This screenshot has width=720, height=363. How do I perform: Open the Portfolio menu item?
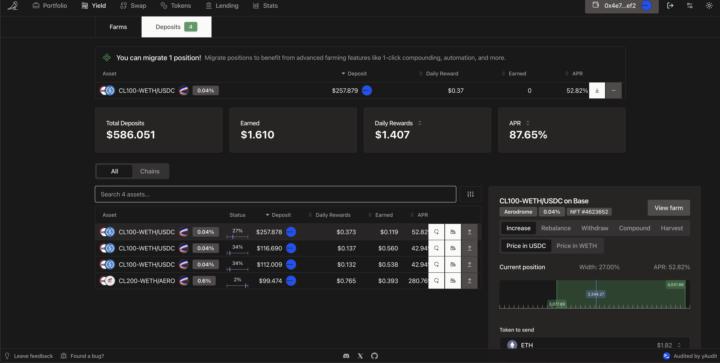(50, 6)
